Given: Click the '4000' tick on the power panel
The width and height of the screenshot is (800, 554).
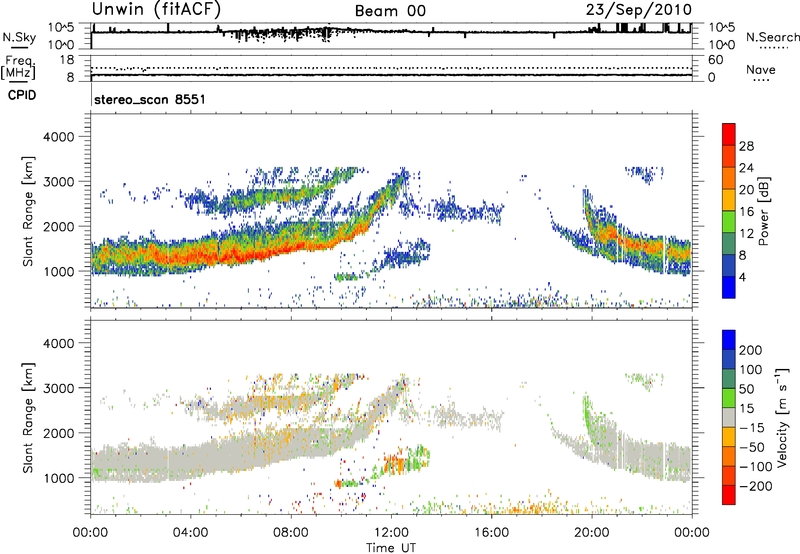Looking at the screenshot, I should (x=58, y=137).
